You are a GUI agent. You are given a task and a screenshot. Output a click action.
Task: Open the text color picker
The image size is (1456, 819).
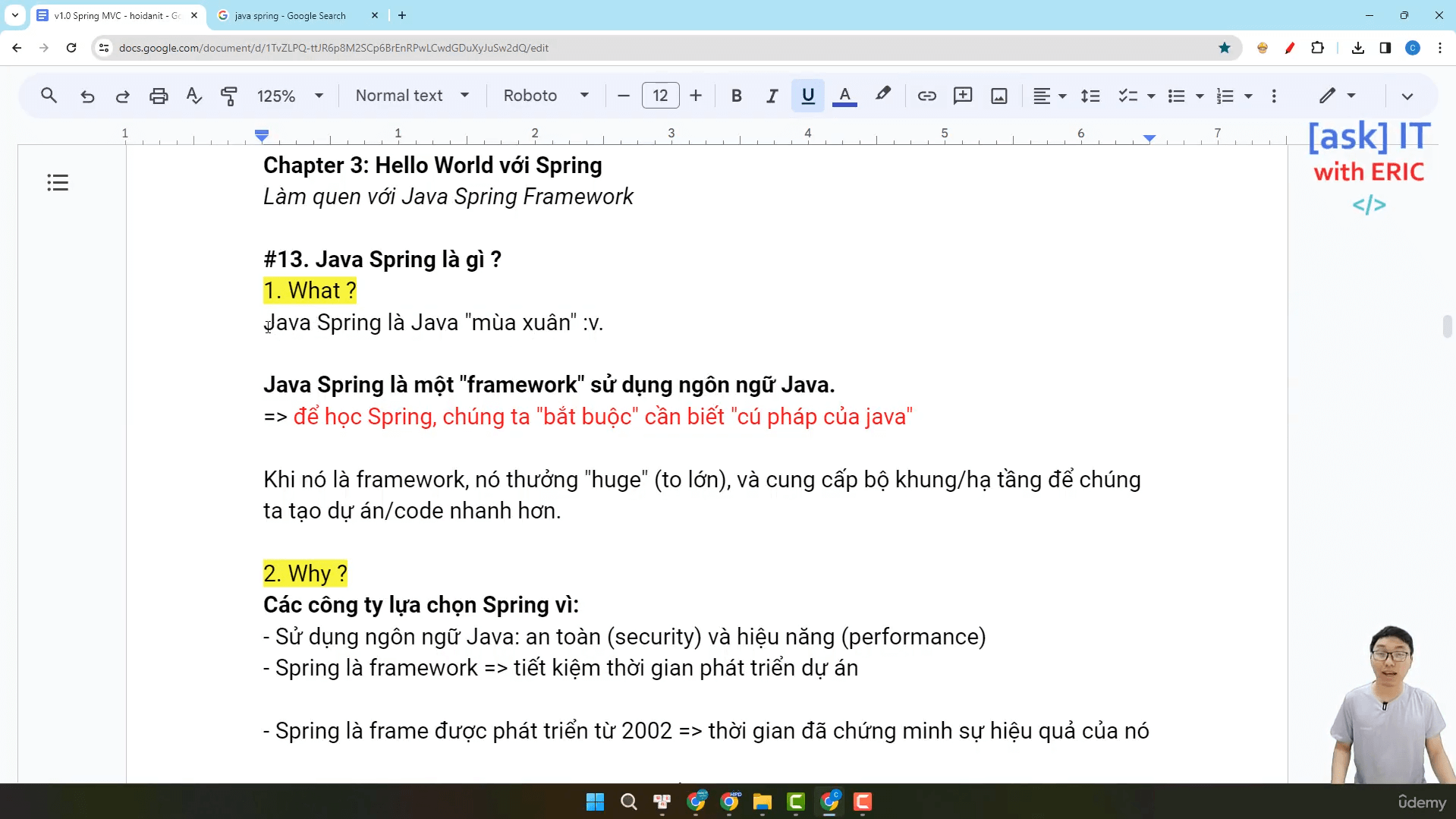click(x=844, y=96)
